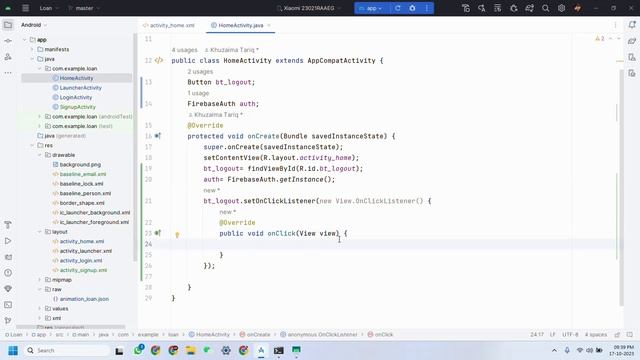Click HomeActivity in breadcrumb bar
Image resolution: width=640 pixels, height=360 pixels.
[209, 334]
